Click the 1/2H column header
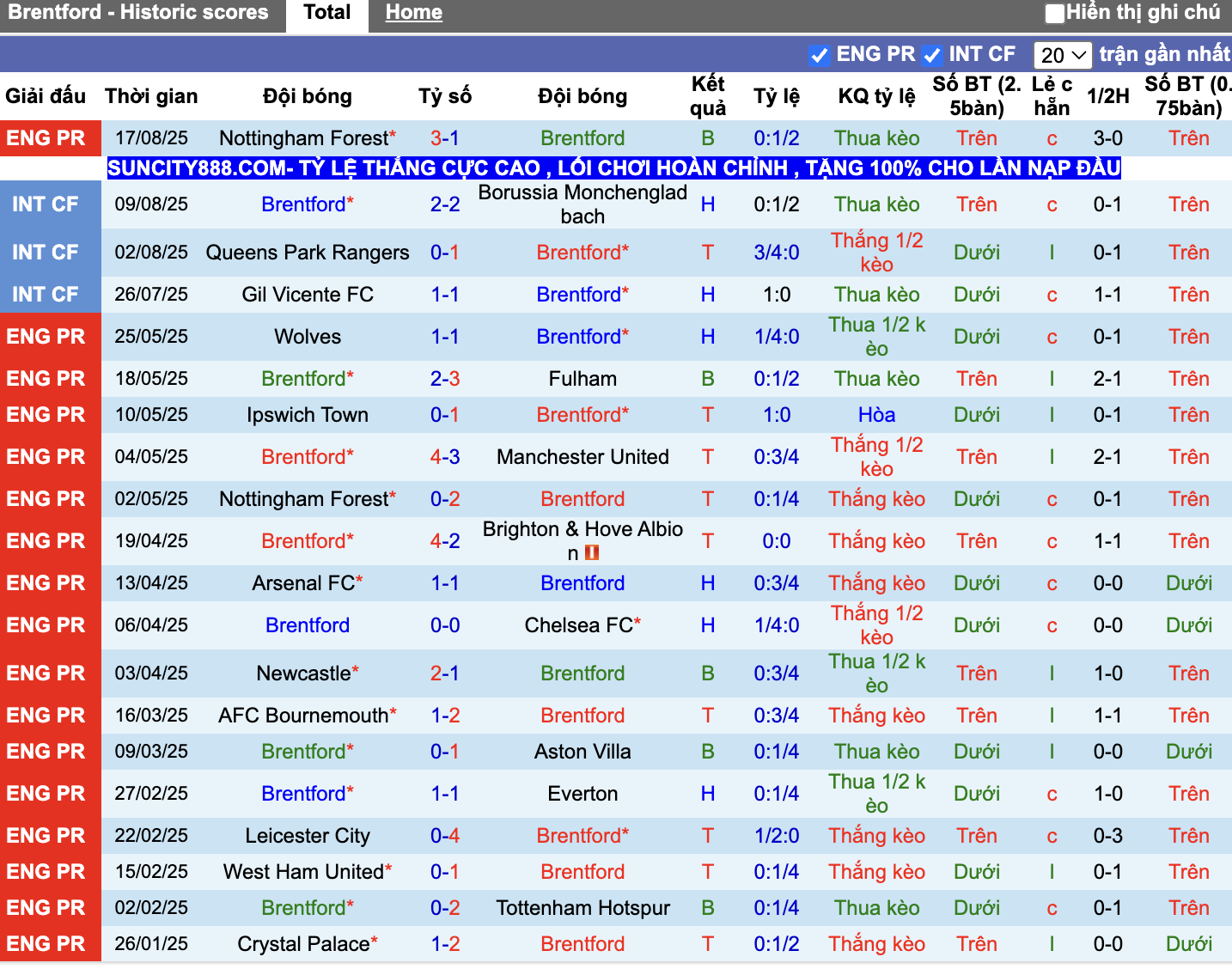The width and height of the screenshot is (1232, 969). (1108, 96)
